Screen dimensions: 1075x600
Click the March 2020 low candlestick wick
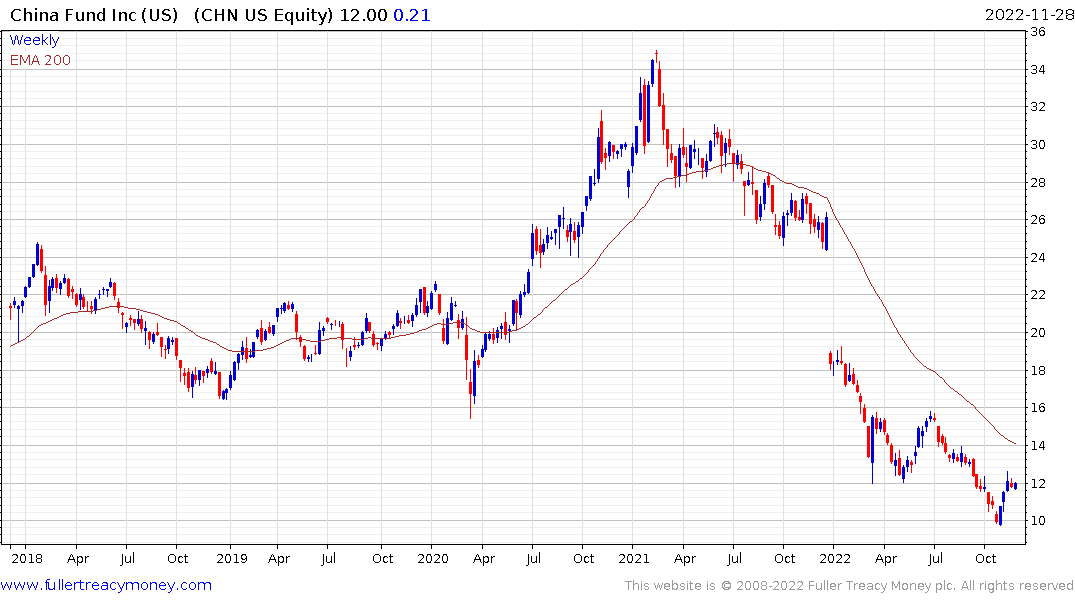coord(470,398)
